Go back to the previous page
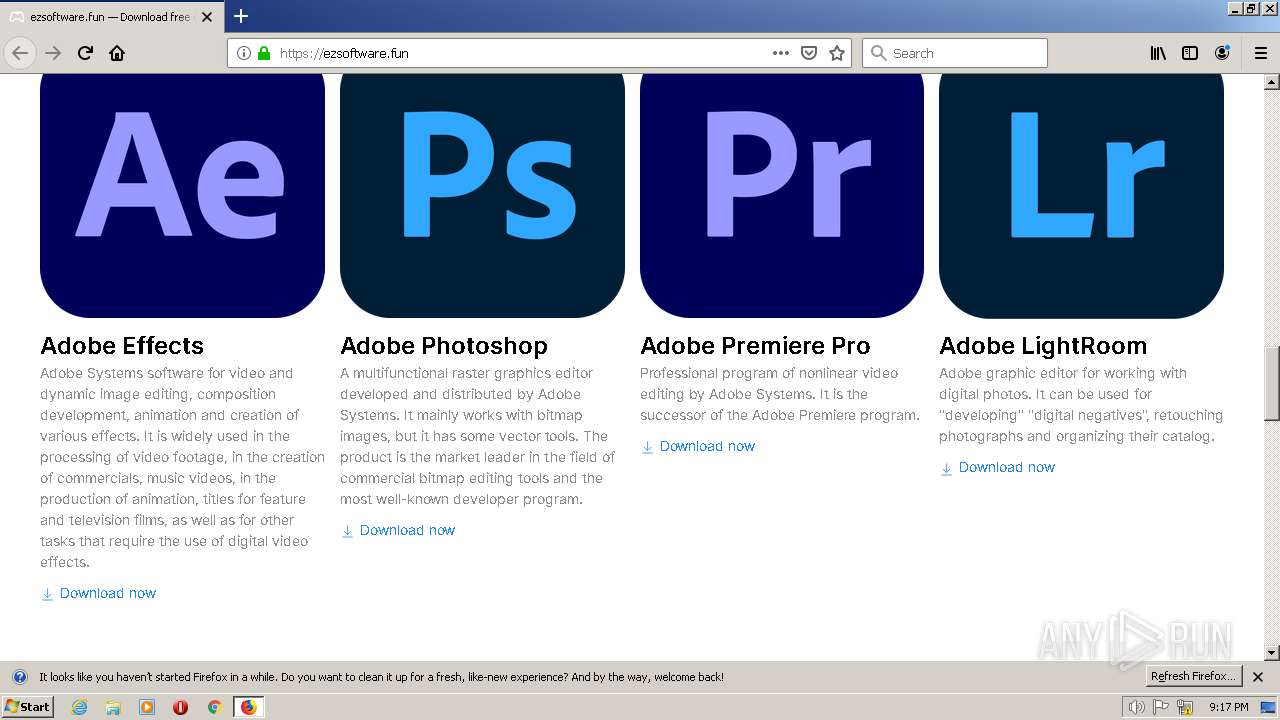This screenshot has height=720, width=1280. pos(20,53)
